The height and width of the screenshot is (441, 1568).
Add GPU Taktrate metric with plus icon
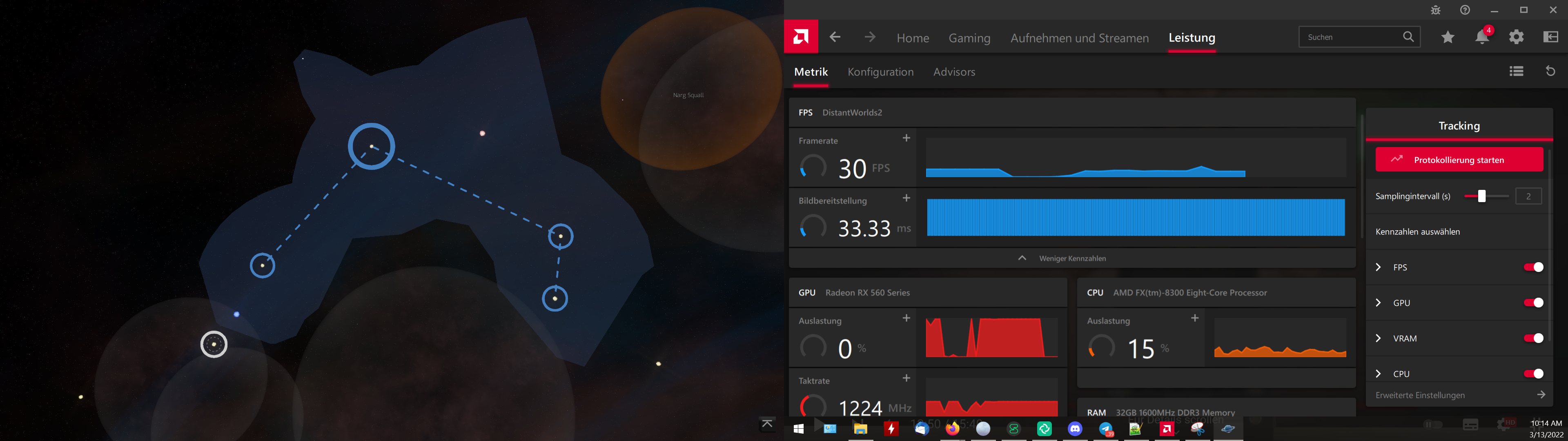click(906, 378)
